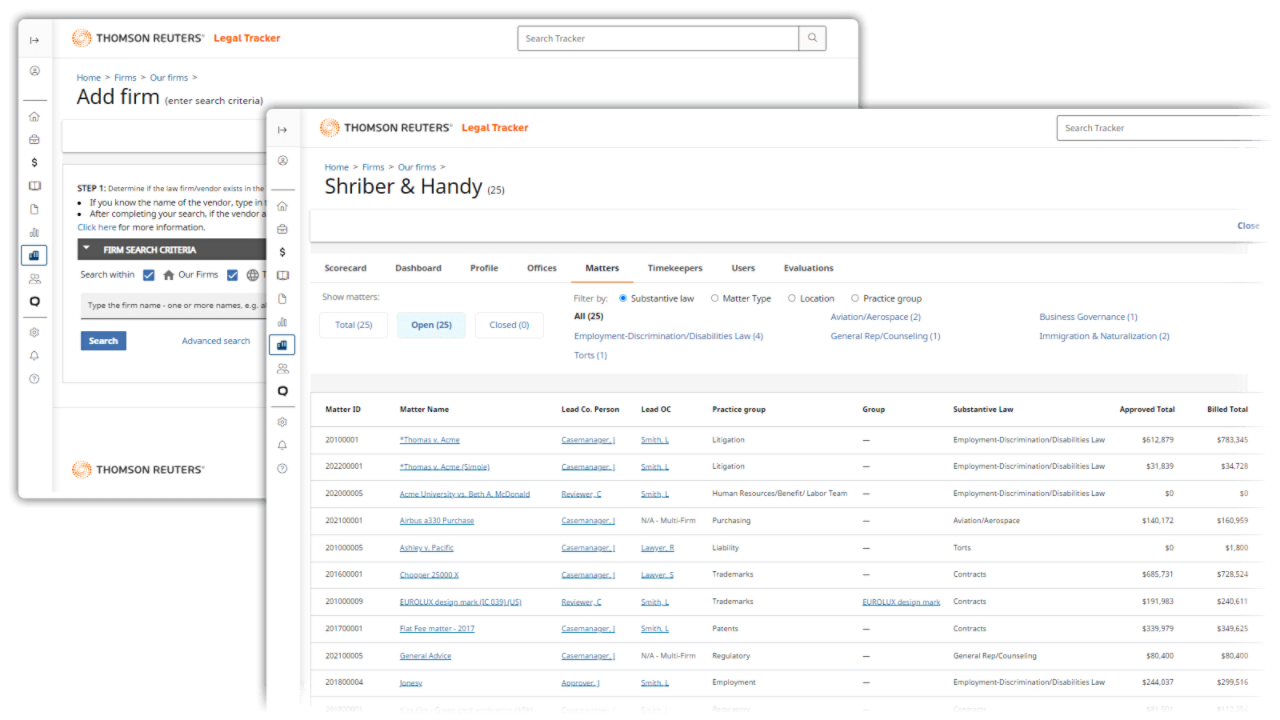Select the Matter Type filter radio button
1280x720 pixels.
coord(715,298)
